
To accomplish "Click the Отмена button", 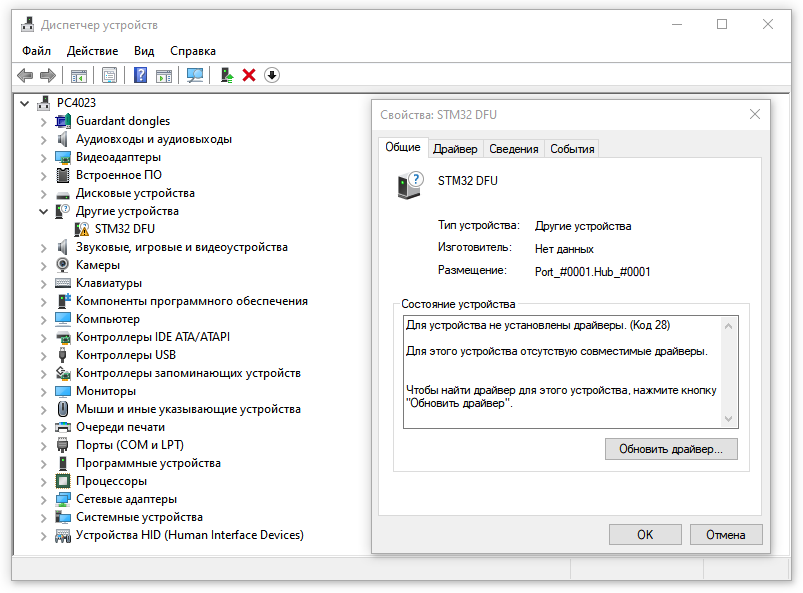I will coord(725,535).
